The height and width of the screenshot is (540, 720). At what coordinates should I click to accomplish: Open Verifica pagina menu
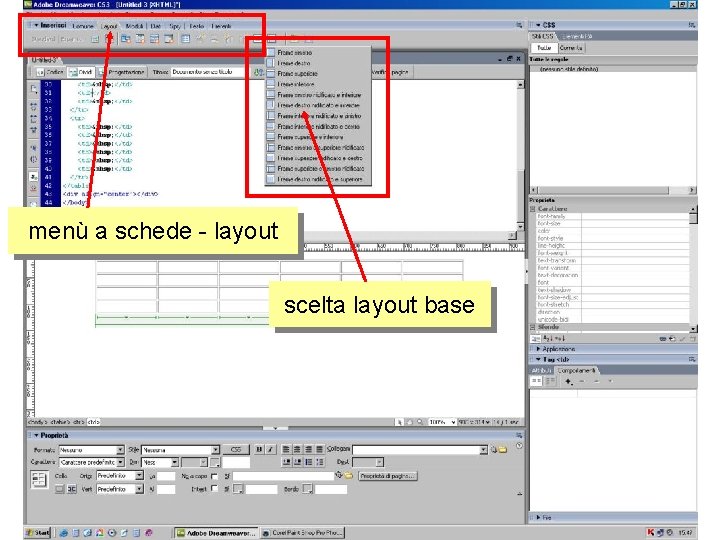[390, 72]
